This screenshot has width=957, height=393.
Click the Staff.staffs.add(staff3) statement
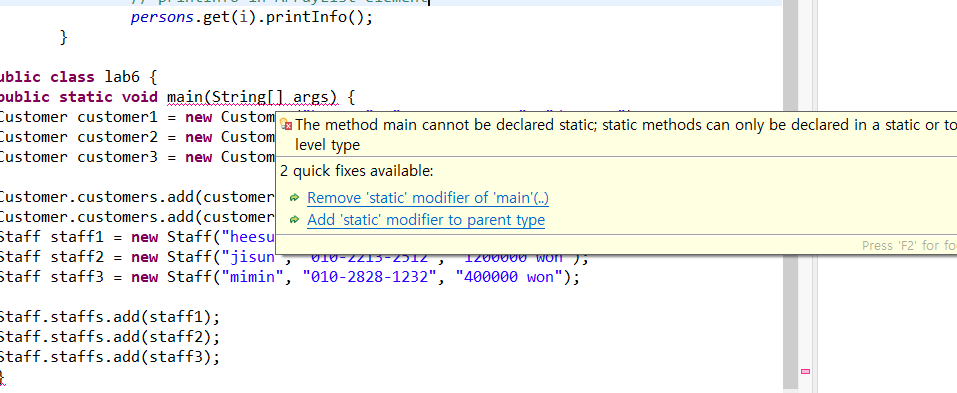coord(108,356)
